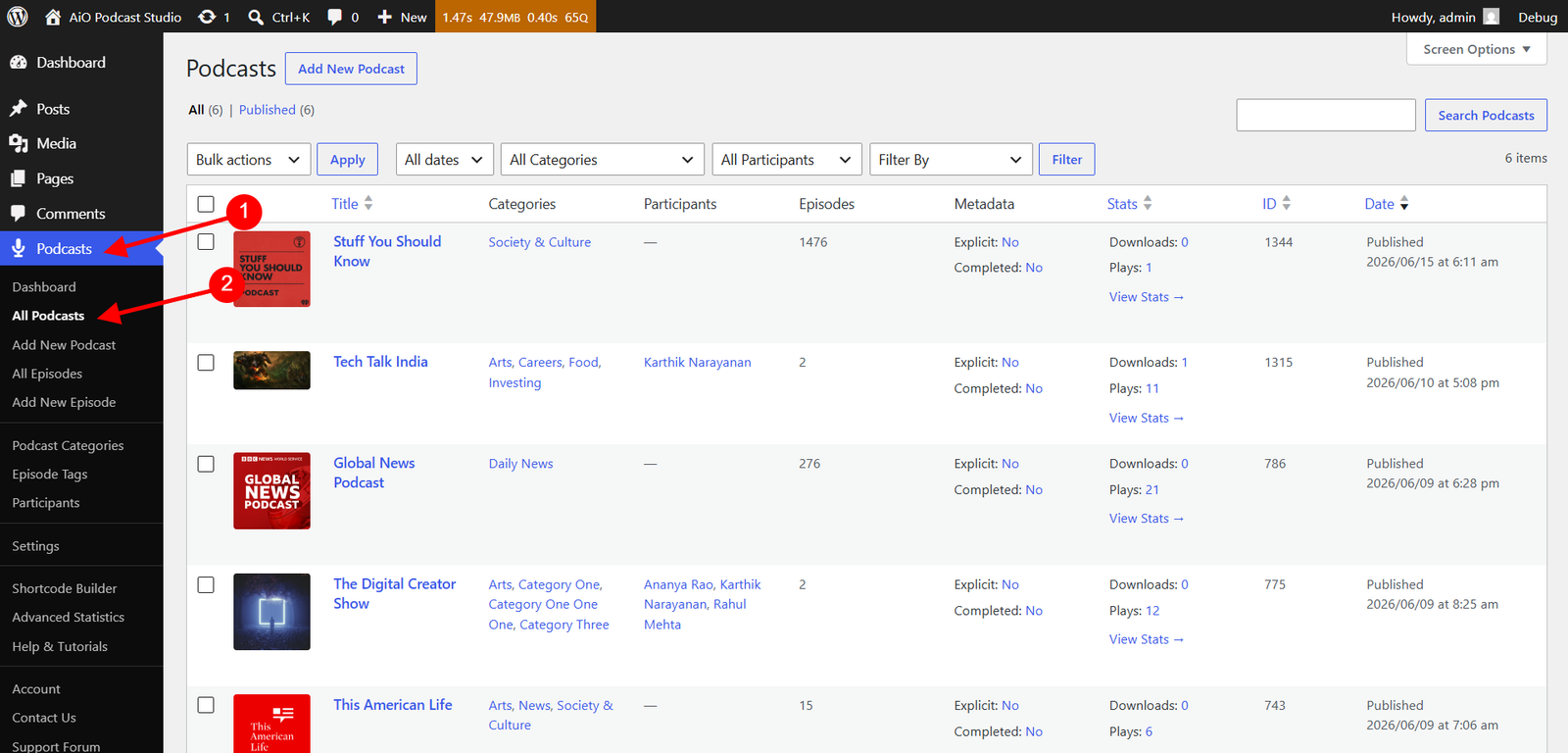Open Add New Episode submenu item
This screenshot has height=753, width=1568.
[x=64, y=402]
